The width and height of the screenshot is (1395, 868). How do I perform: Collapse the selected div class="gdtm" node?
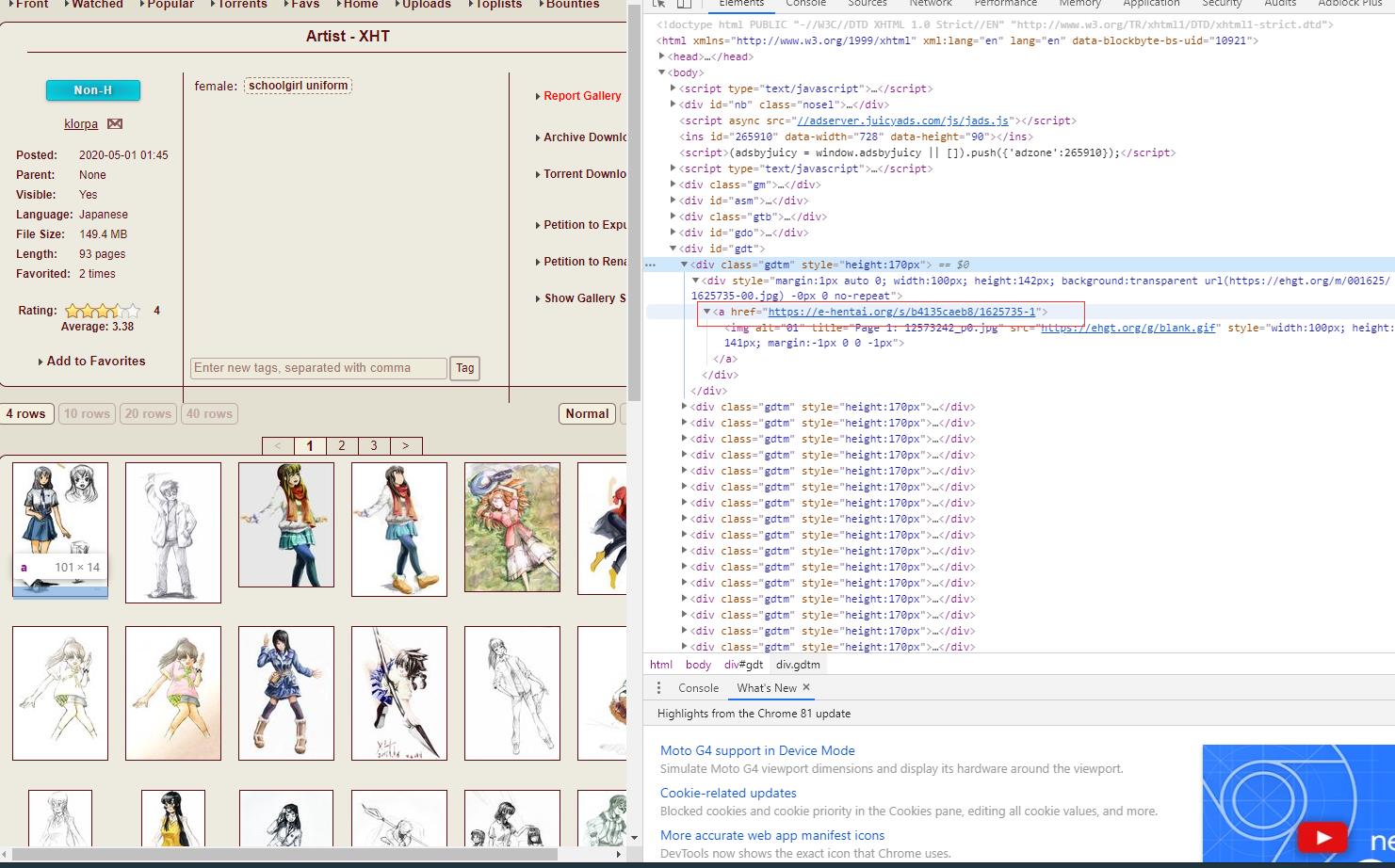(x=685, y=265)
